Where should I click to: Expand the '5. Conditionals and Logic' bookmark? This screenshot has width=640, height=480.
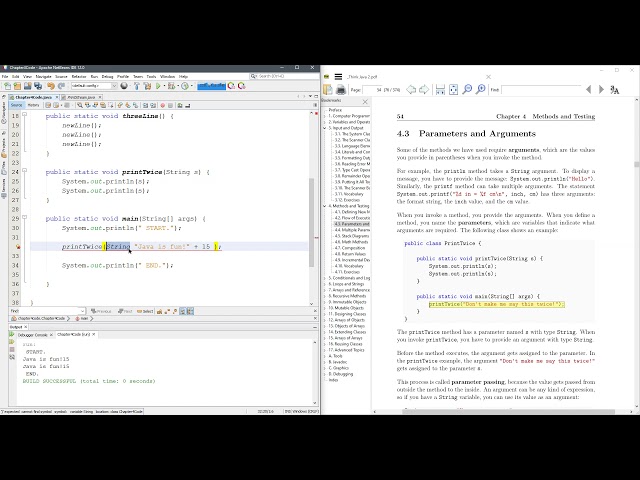point(325,278)
